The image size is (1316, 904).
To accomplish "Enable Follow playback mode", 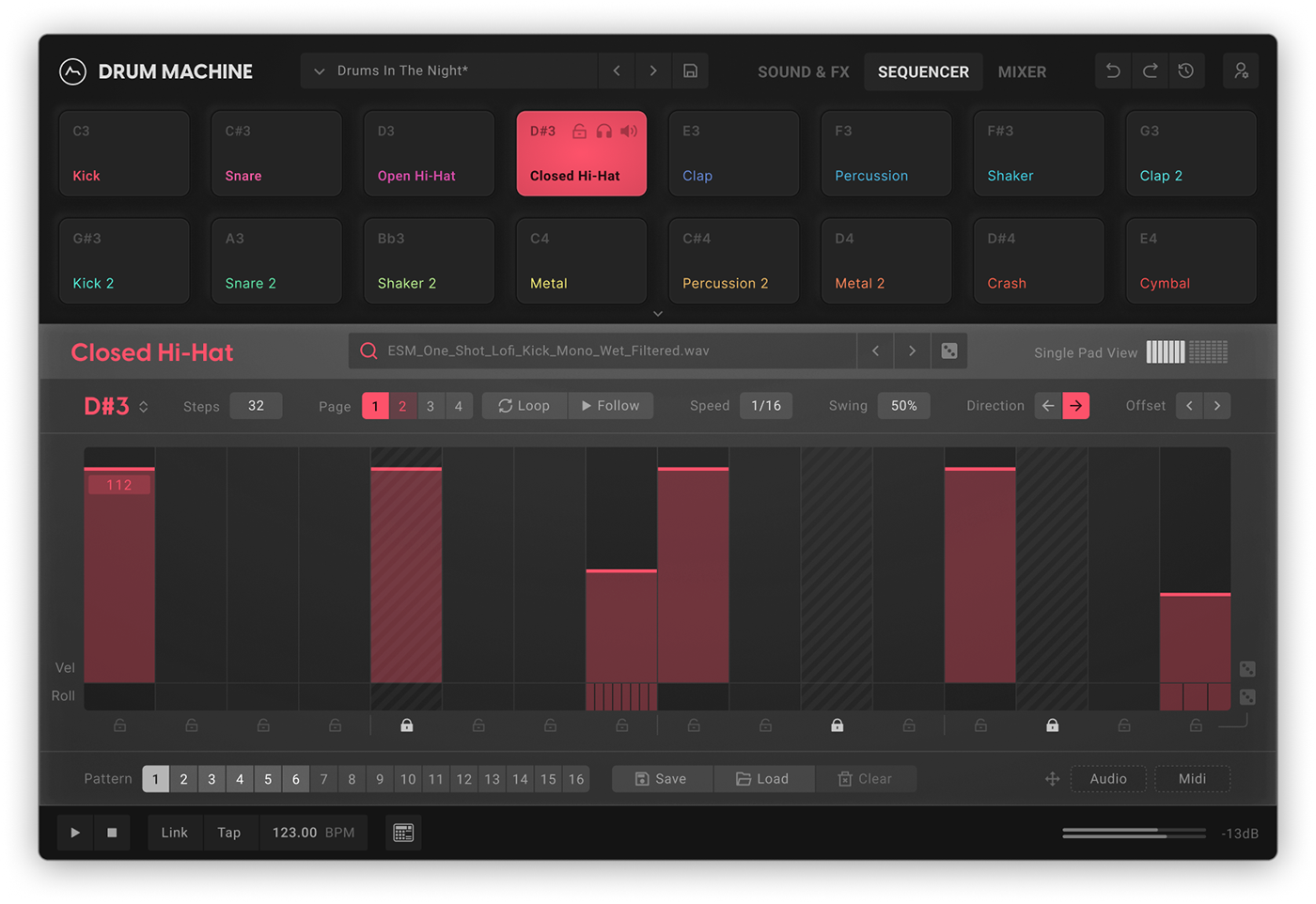I will click(611, 405).
